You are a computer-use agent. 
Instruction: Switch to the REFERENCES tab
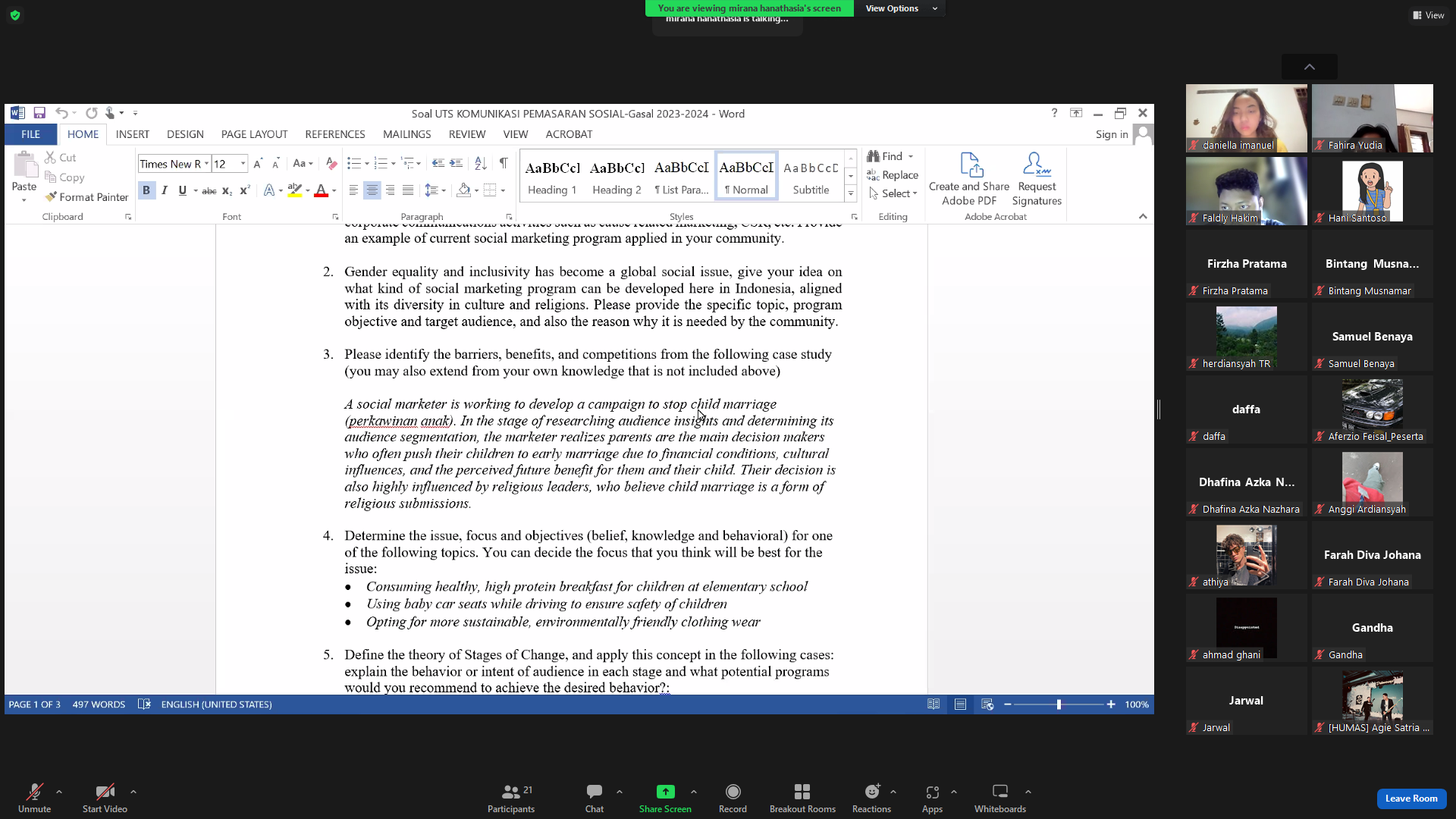335,134
